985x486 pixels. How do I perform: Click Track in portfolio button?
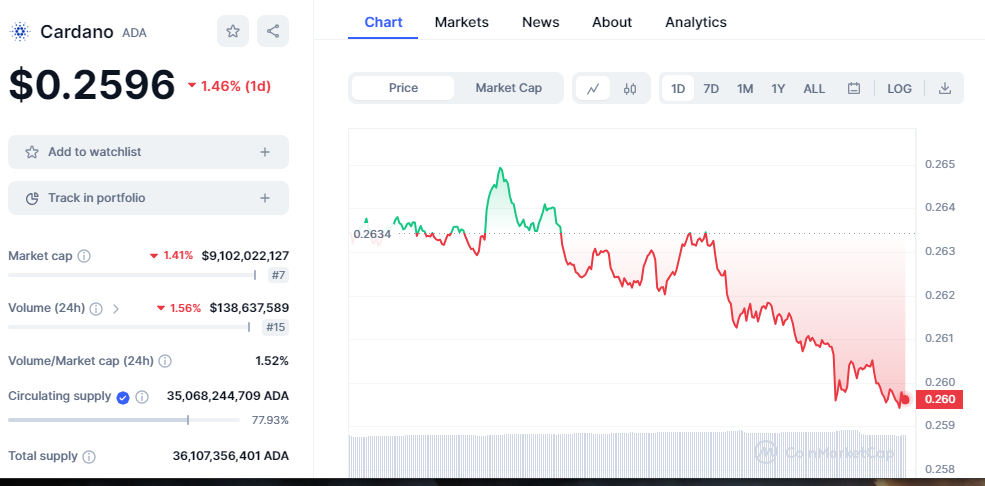tap(148, 198)
